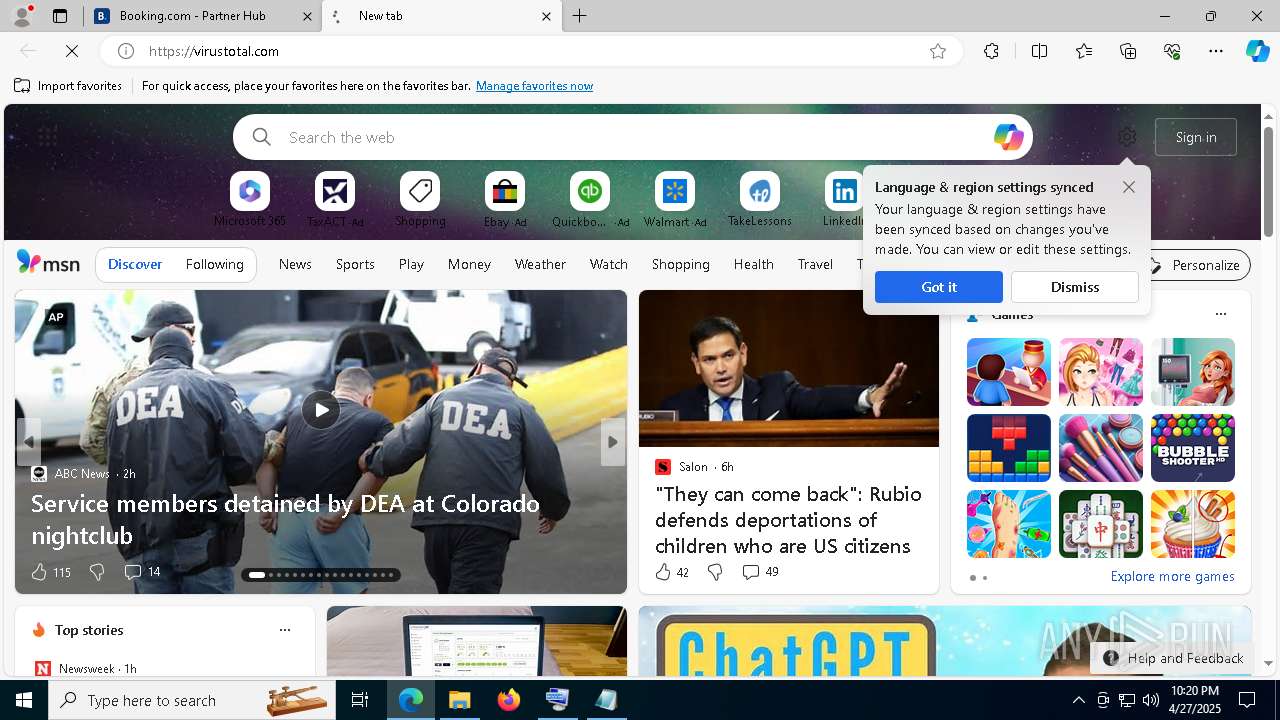The height and width of the screenshot is (720, 1280).
Task: Open Explore more games link
Action: [1172, 576]
